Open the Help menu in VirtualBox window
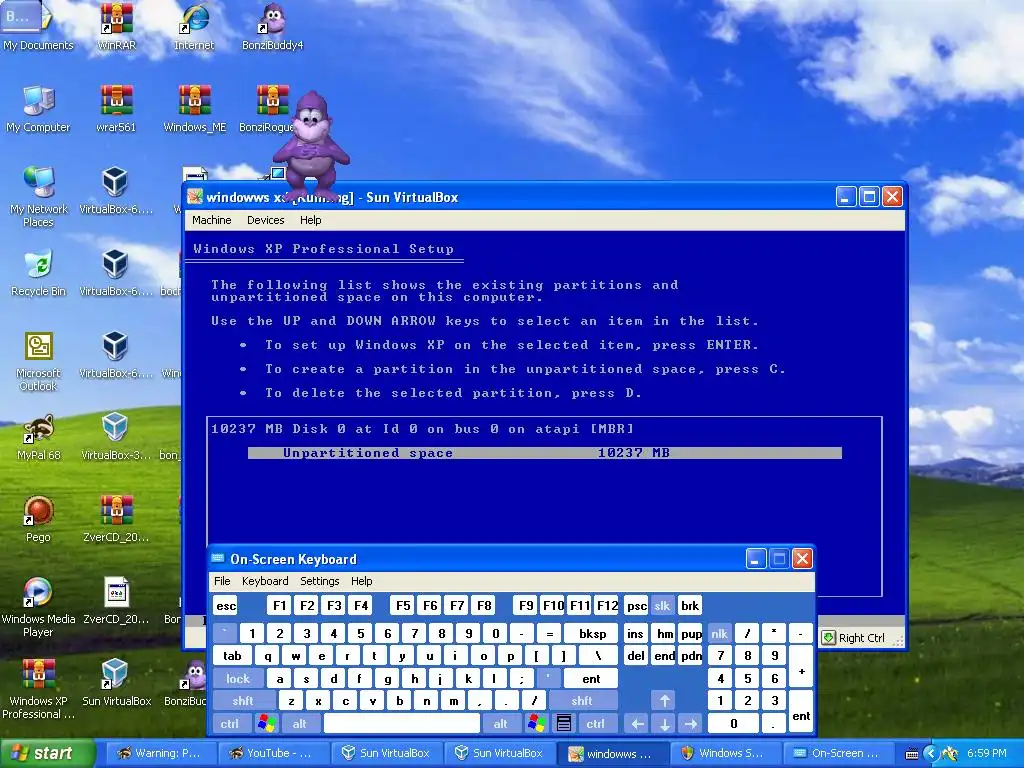The image size is (1024, 768). (311, 220)
